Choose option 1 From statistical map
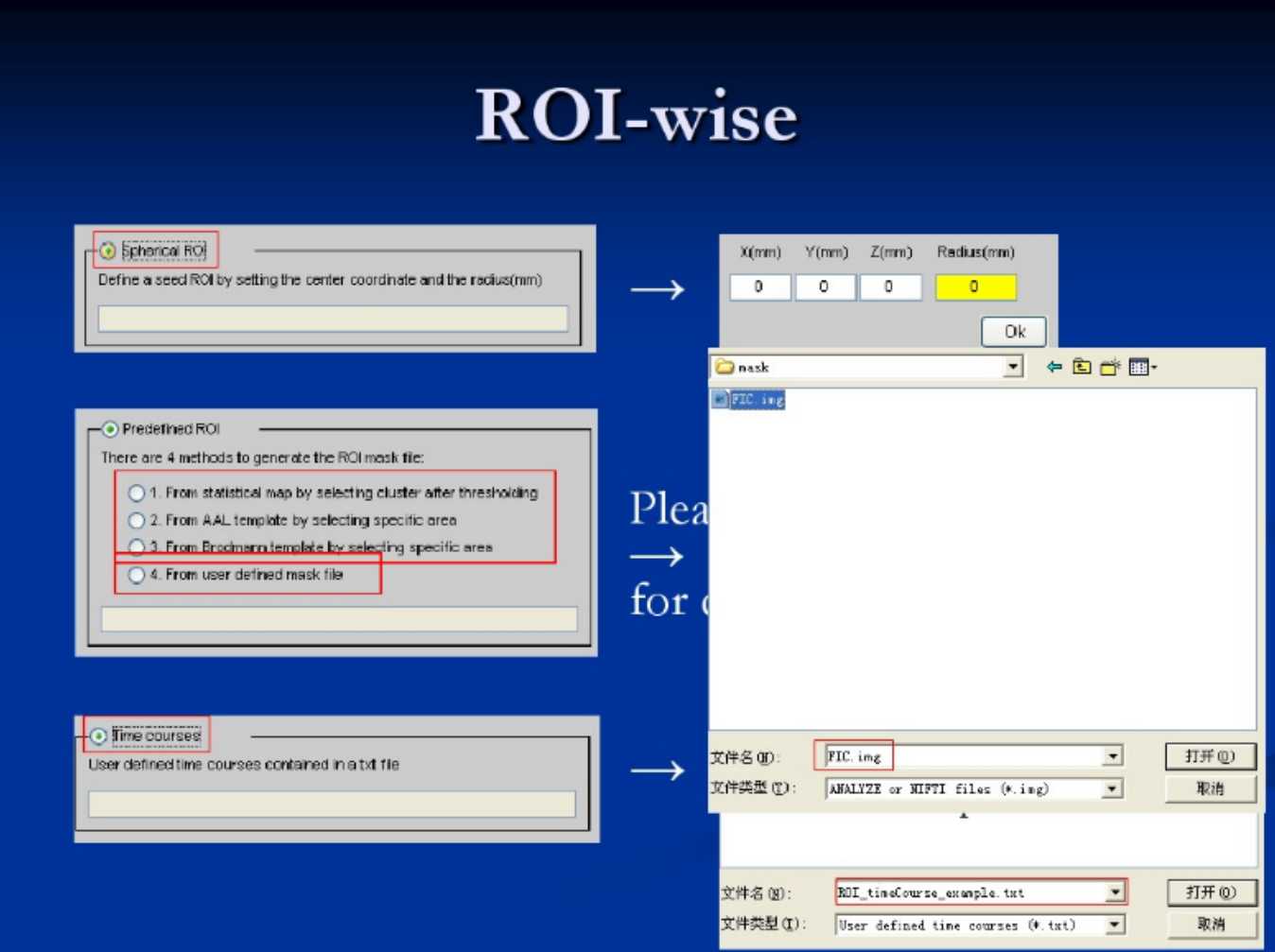1275x952 pixels. click(x=137, y=493)
